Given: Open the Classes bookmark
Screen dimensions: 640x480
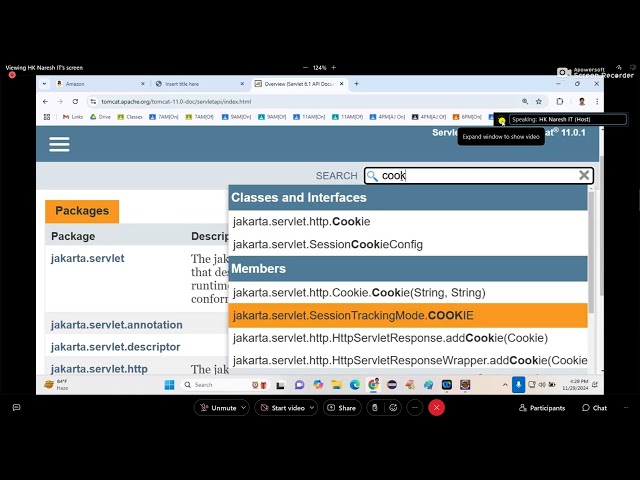Looking at the screenshot, I should tap(130, 117).
